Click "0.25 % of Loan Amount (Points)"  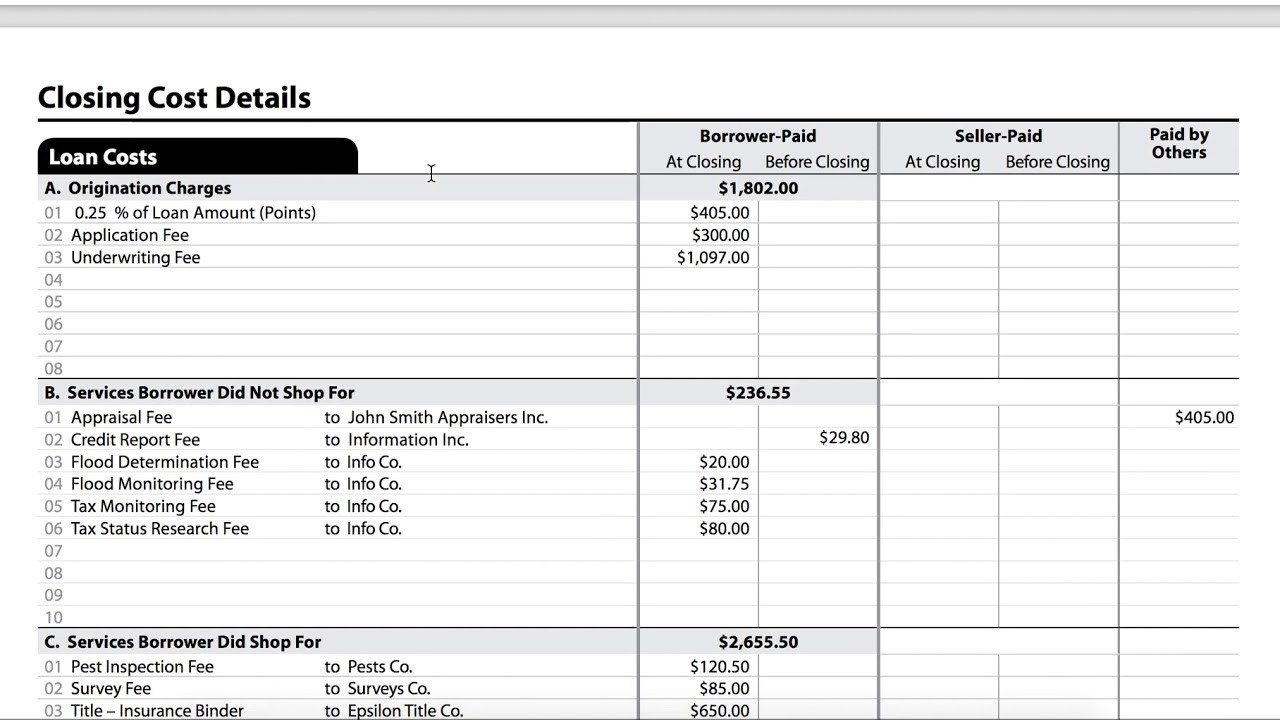pyautogui.click(x=195, y=213)
